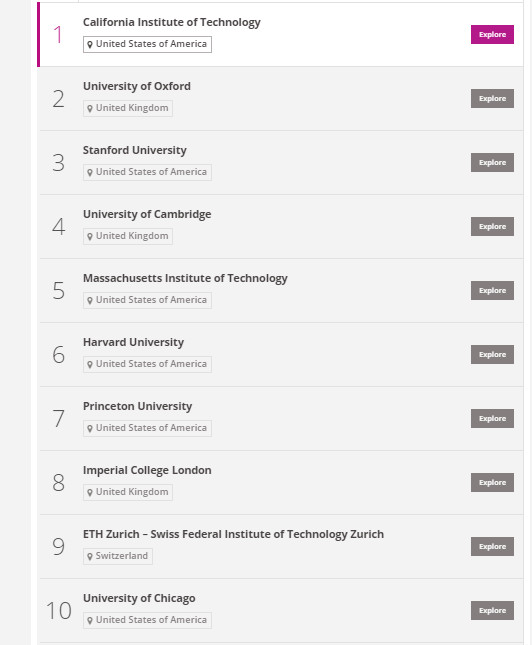532x645 pixels.
Task: Open Explore for University of Cambridge
Action: 492,226
